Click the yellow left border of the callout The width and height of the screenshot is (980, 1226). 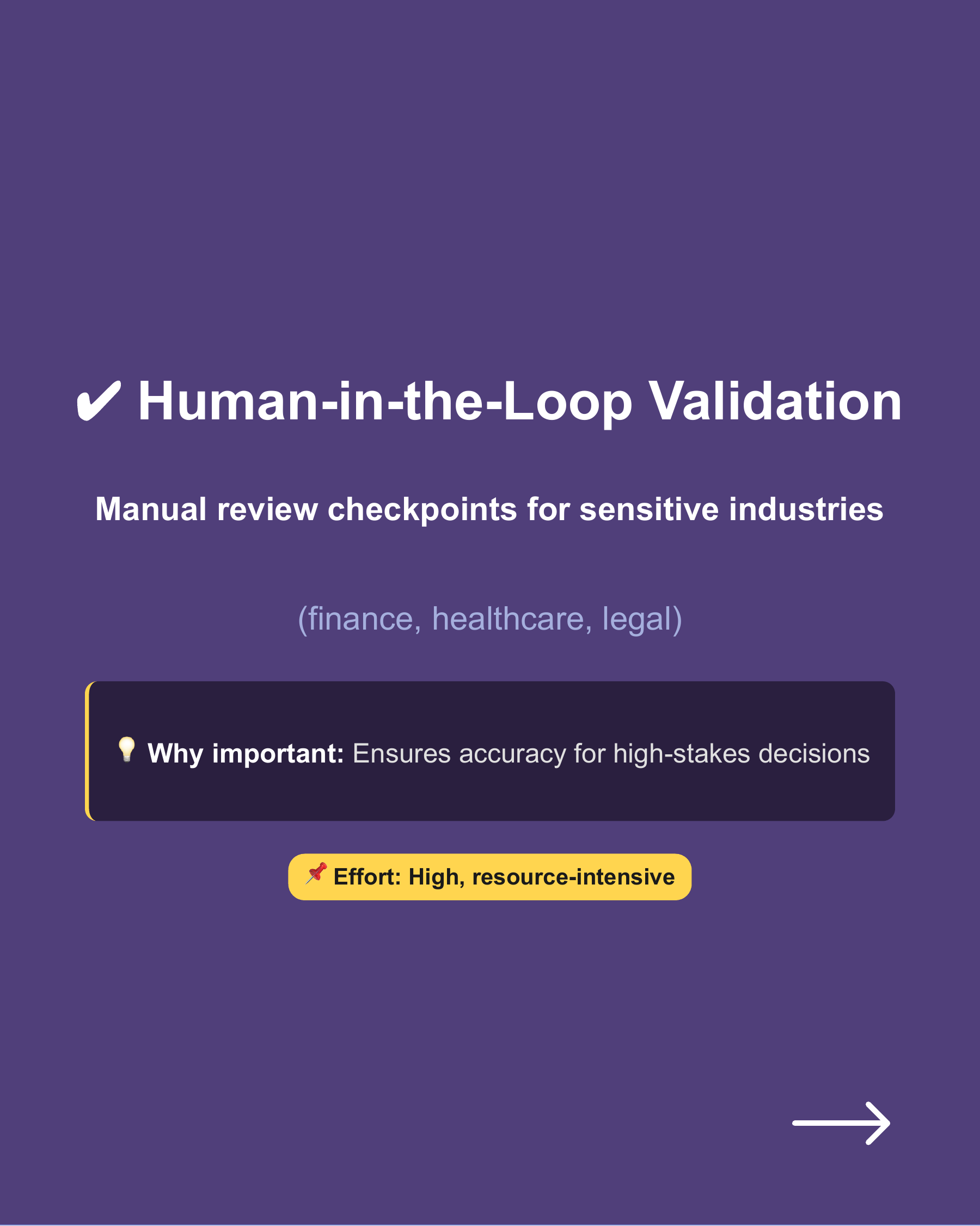tap(87, 751)
